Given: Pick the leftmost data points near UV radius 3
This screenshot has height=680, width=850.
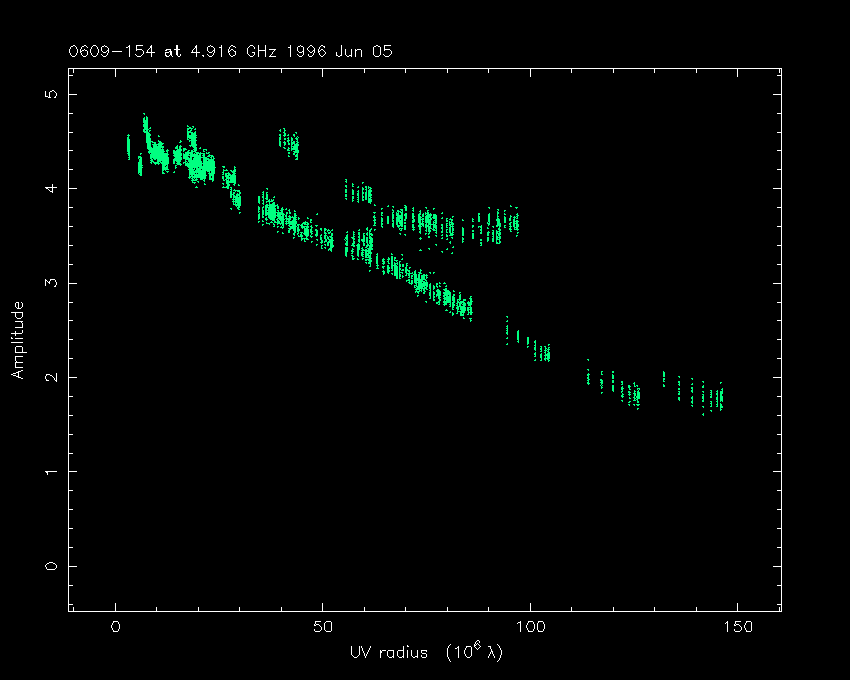Looking at the screenshot, I should tap(128, 146).
